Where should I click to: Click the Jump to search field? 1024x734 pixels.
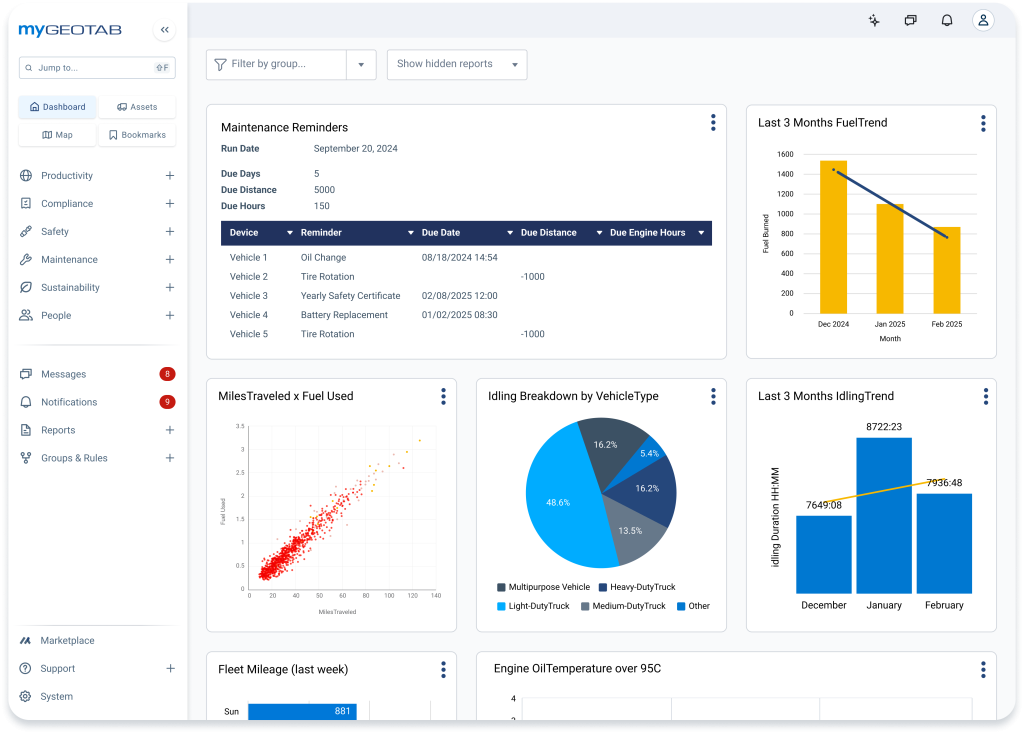[x=97, y=67]
